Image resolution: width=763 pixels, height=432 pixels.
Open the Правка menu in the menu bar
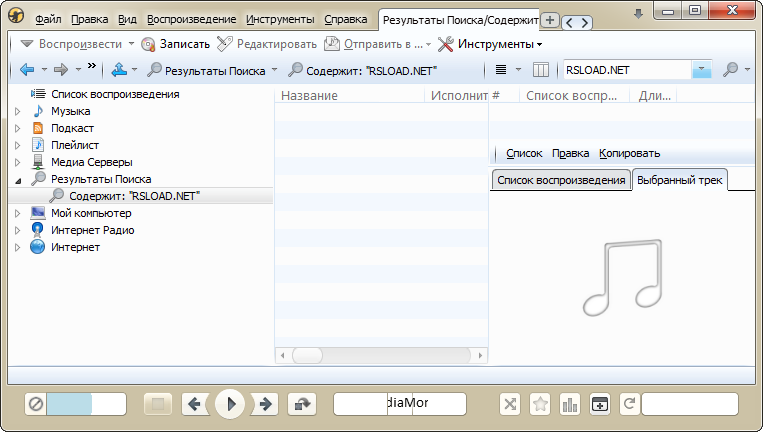pyautogui.click(x=90, y=20)
